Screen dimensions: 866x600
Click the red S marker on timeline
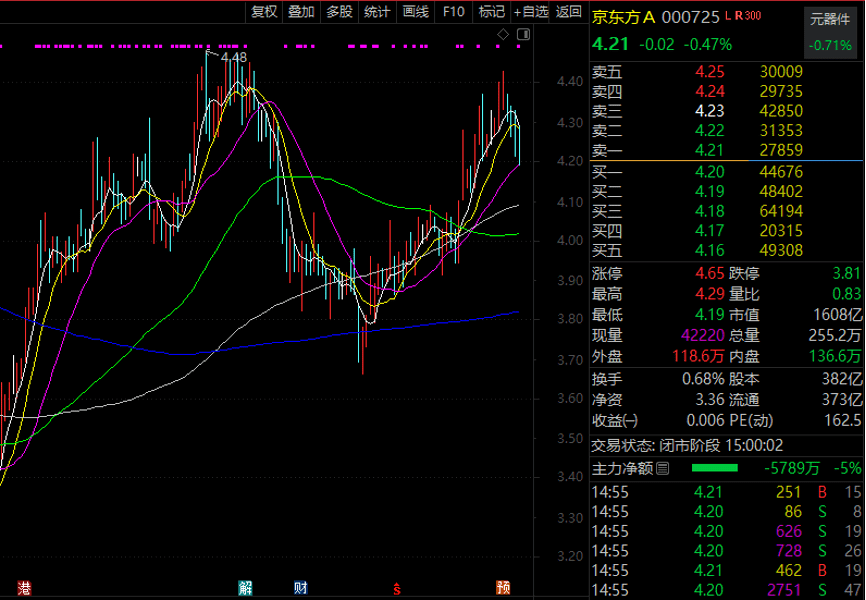point(397,586)
